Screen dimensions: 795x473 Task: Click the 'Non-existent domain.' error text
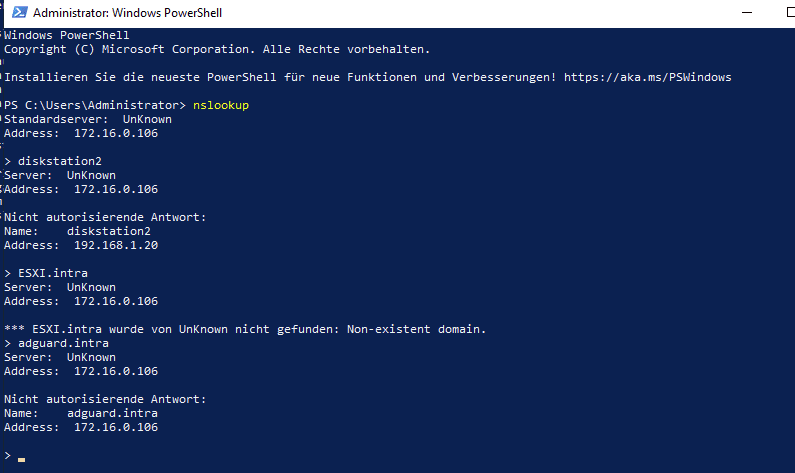click(x=416, y=329)
